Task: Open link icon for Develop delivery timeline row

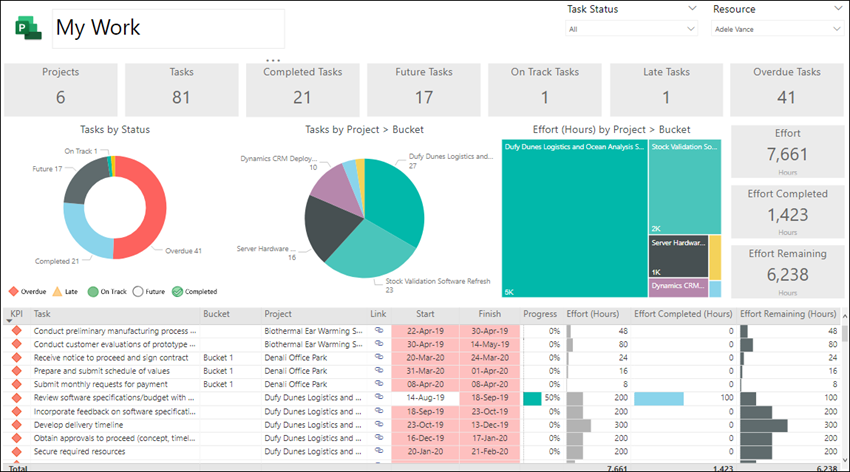Action: pos(379,424)
